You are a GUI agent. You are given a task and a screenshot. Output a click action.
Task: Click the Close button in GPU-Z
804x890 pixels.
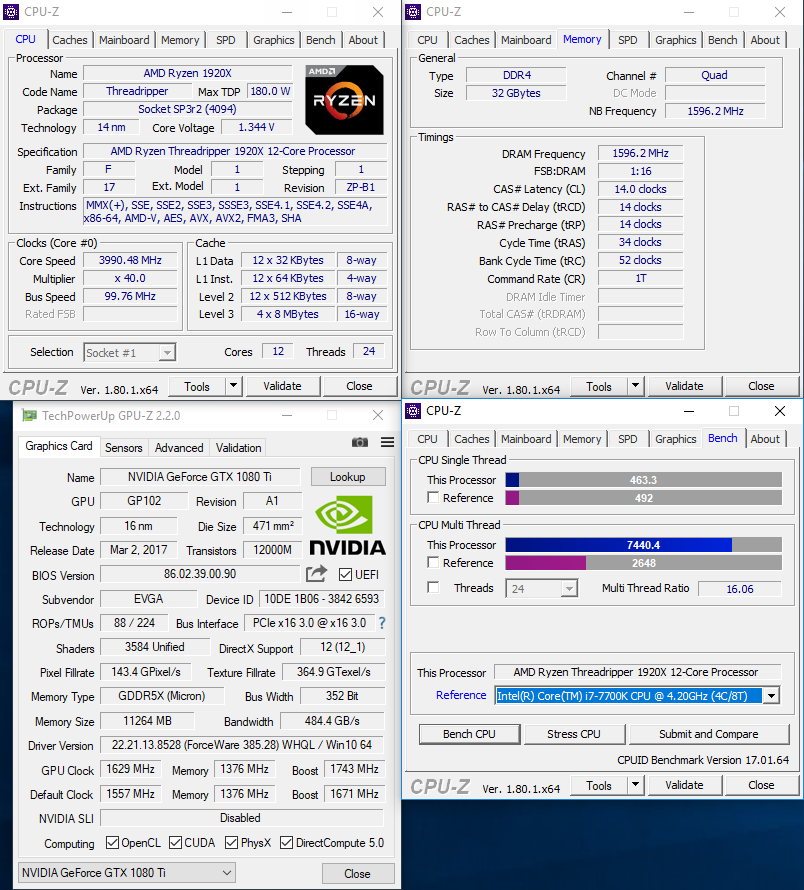point(357,874)
